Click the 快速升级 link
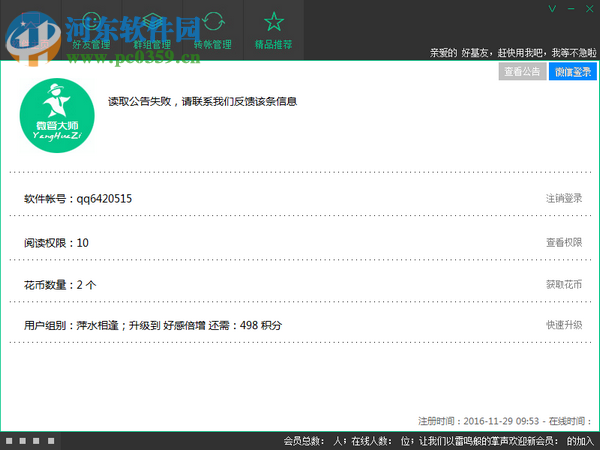Viewport: 600px width, 450px height. coord(564,325)
